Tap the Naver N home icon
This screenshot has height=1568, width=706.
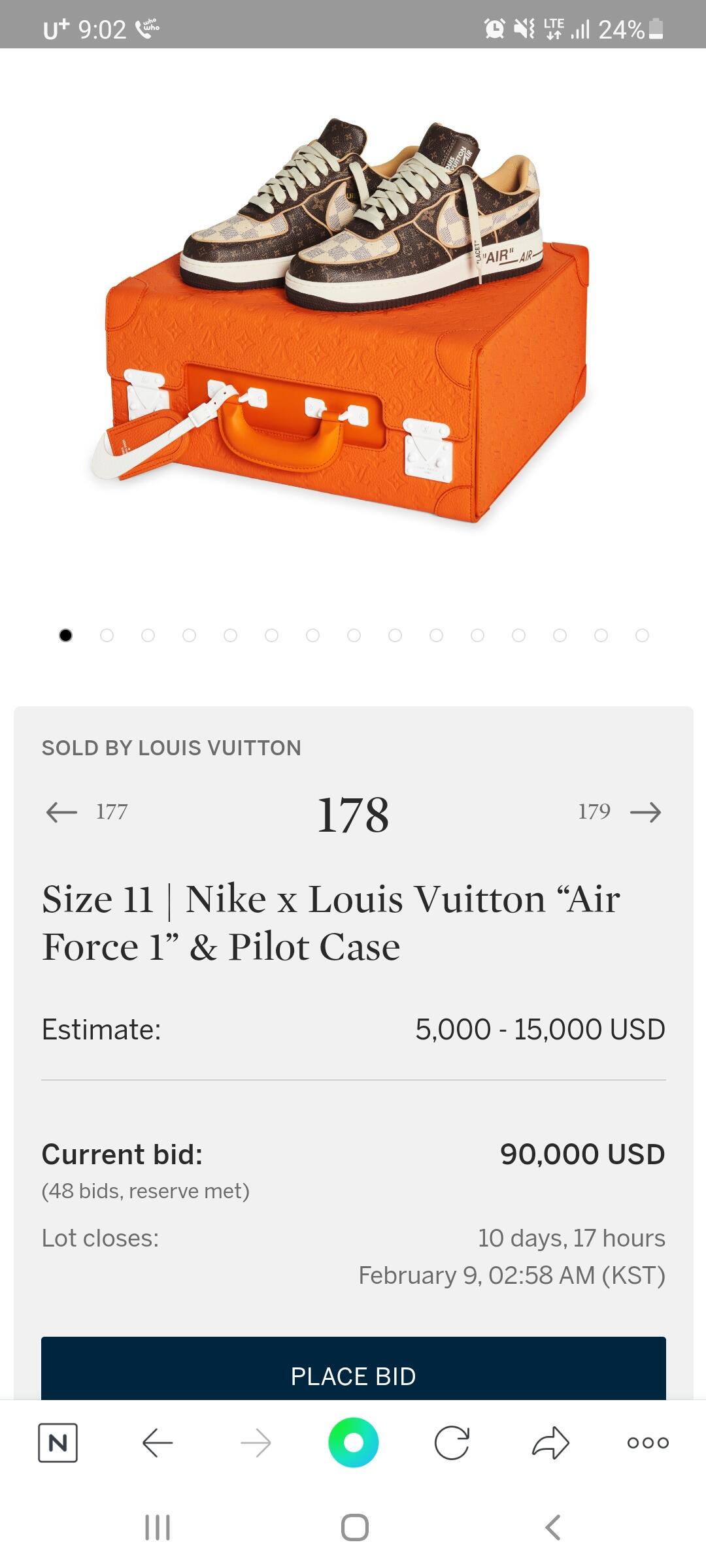click(58, 1442)
